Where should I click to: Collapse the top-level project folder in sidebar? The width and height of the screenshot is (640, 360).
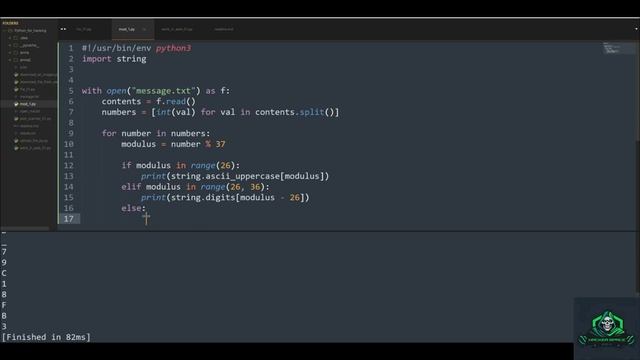click(4, 31)
